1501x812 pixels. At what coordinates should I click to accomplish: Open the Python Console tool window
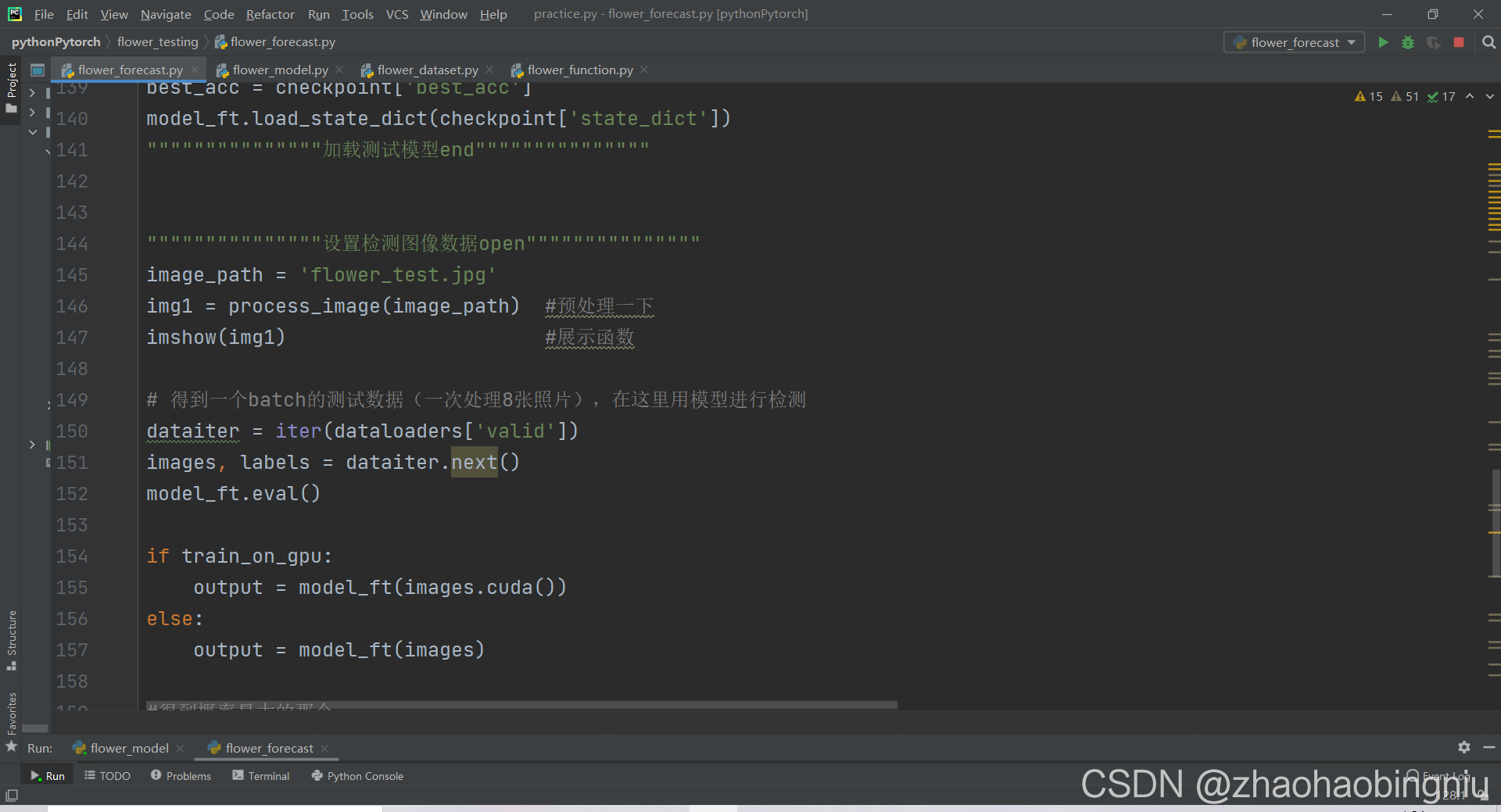(357, 775)
